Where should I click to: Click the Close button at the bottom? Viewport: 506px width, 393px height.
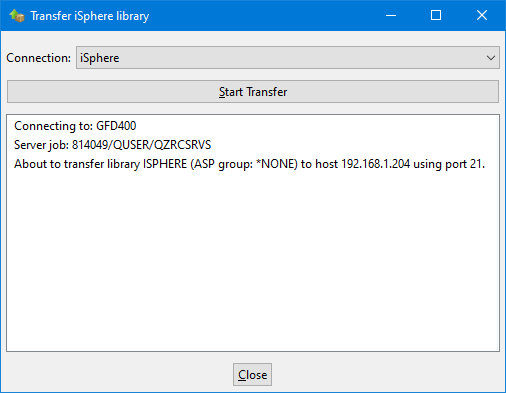(252, 375)
